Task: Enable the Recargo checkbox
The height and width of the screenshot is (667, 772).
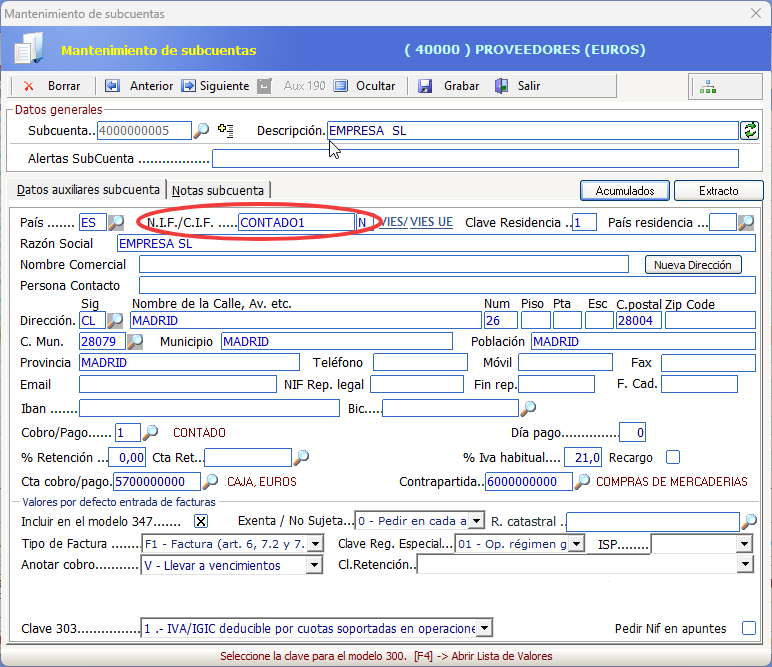Action: point(673,457)
